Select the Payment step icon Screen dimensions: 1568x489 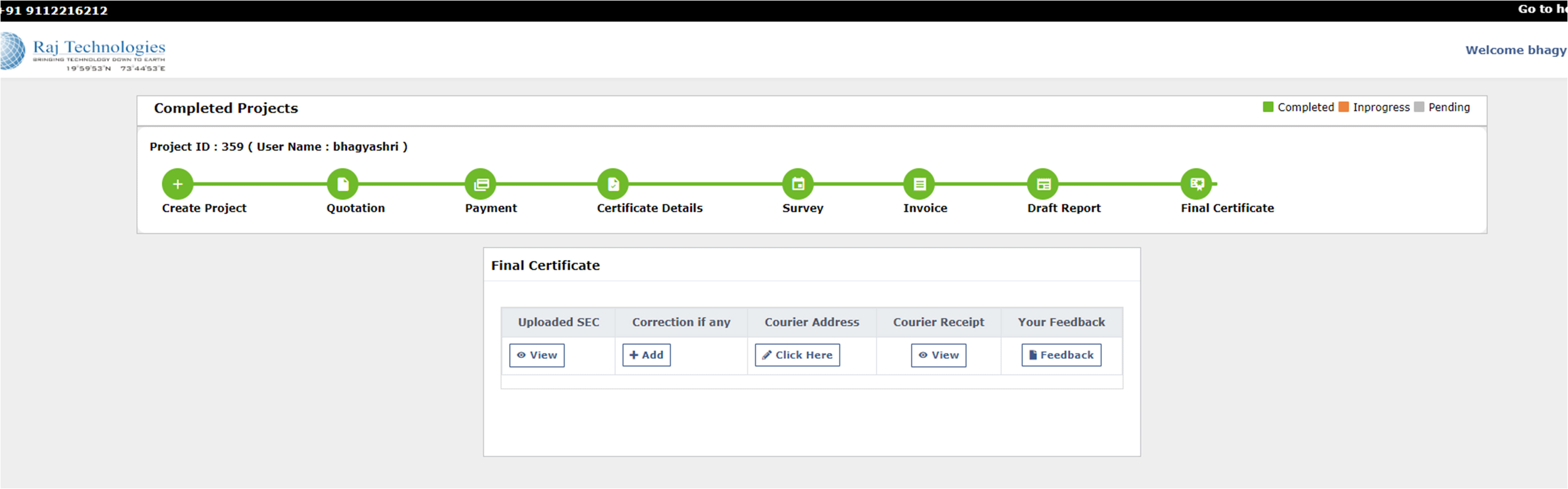pos(481,184)
